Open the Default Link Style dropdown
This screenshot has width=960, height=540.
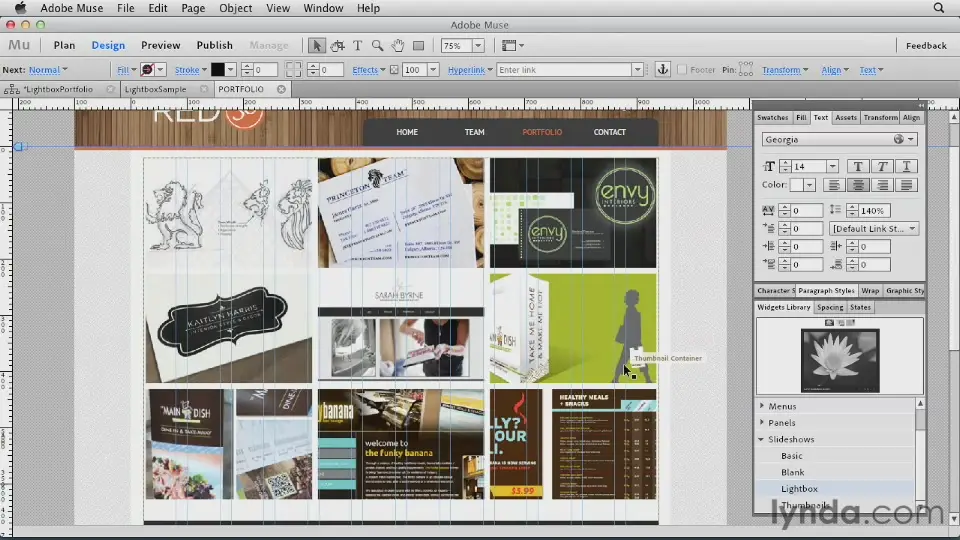pyautogui.click(x=874, y=228)
